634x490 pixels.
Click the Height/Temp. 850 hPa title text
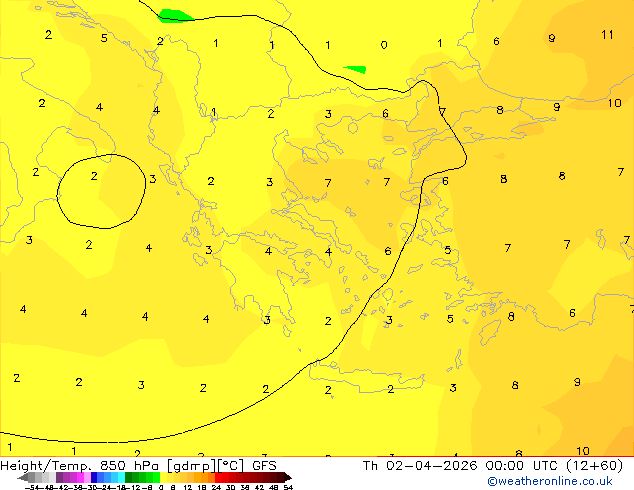pos(80,466)
